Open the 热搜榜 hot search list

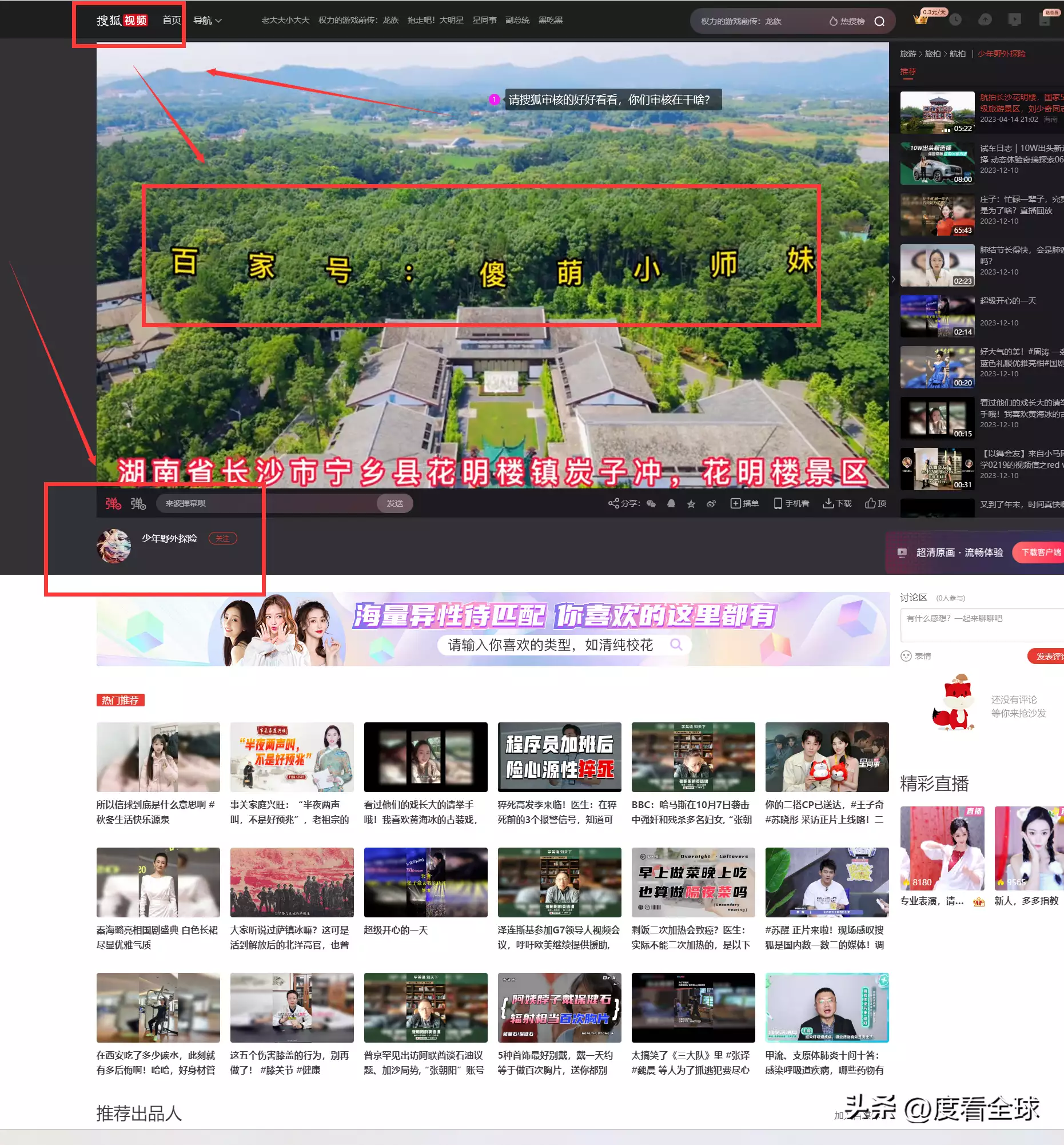point(847,21)
